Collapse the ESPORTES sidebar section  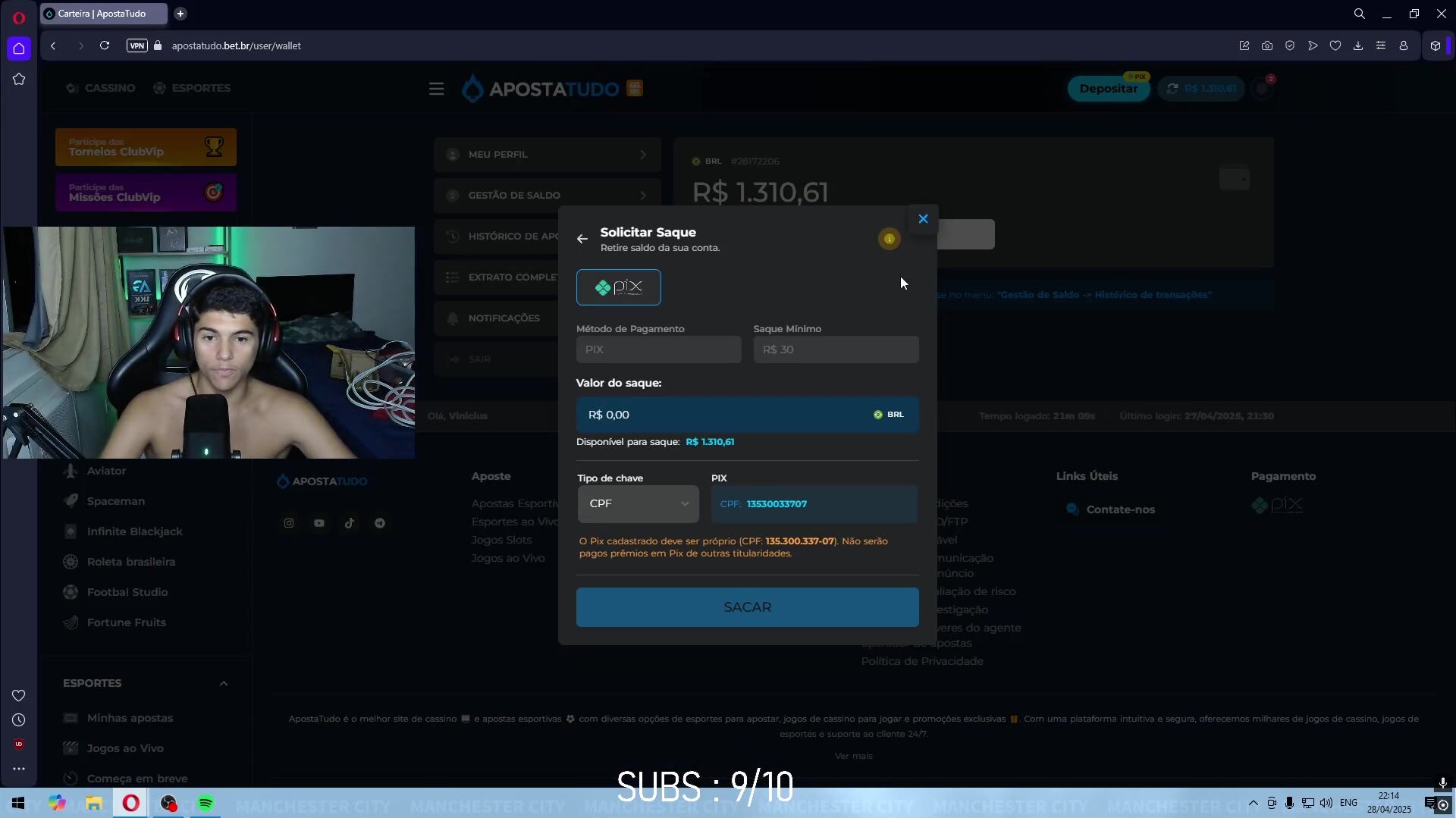point(224,684)
